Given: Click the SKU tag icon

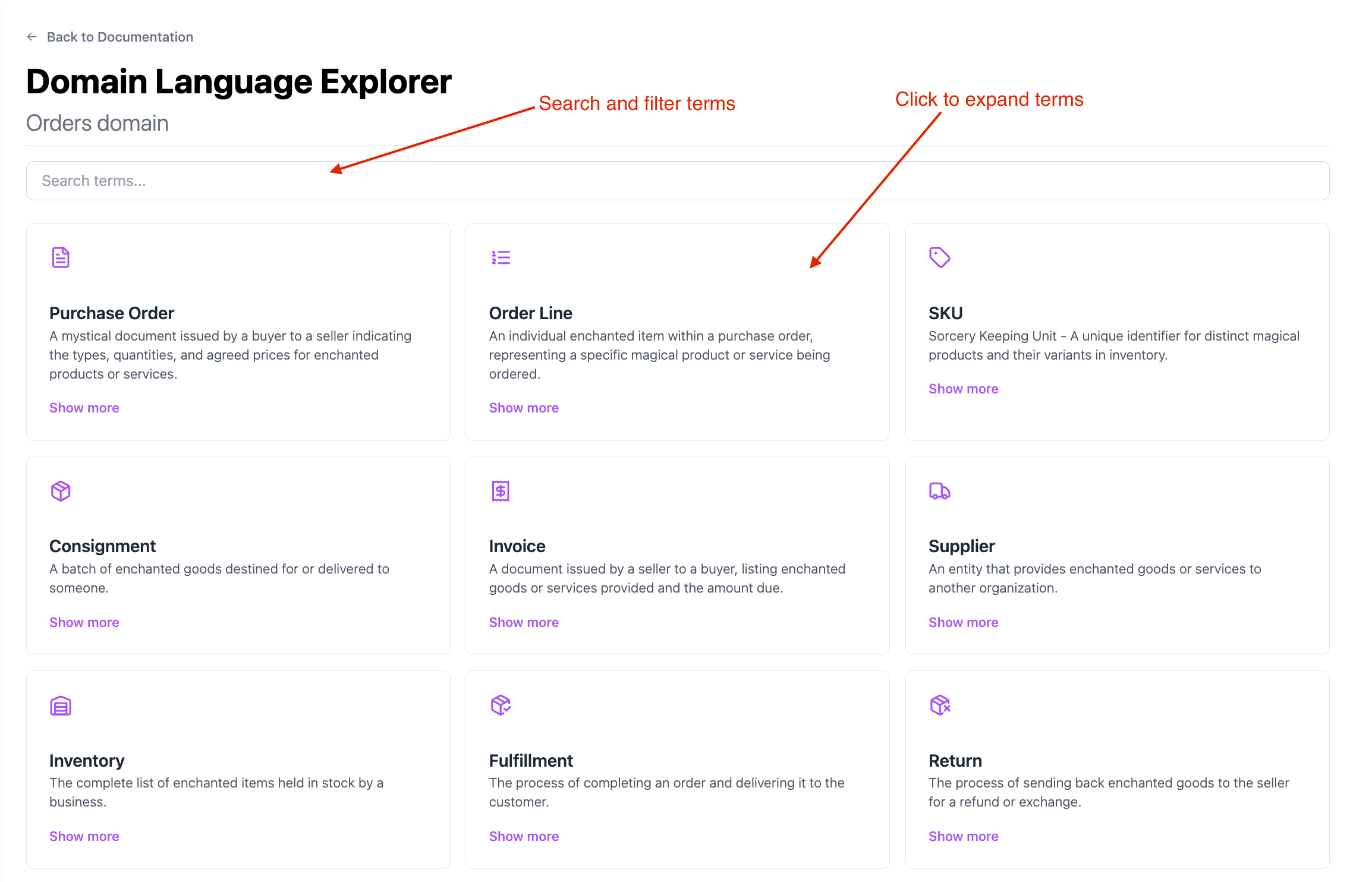Looking at the screenshot, I should [939, 257].
